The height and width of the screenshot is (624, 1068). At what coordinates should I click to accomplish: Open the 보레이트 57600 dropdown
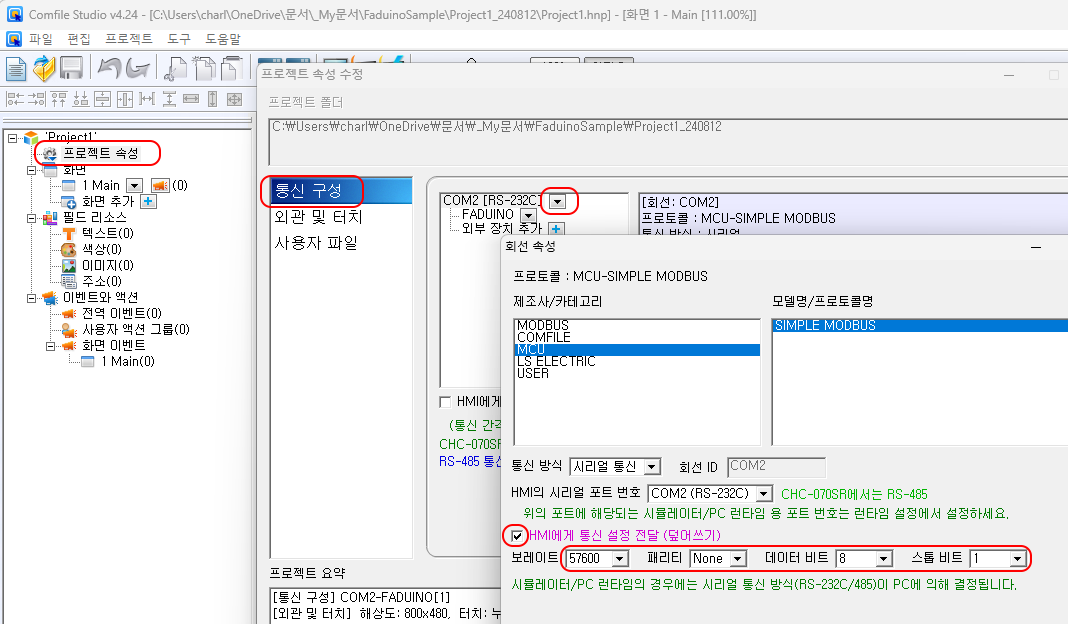[x=619, y=558]
